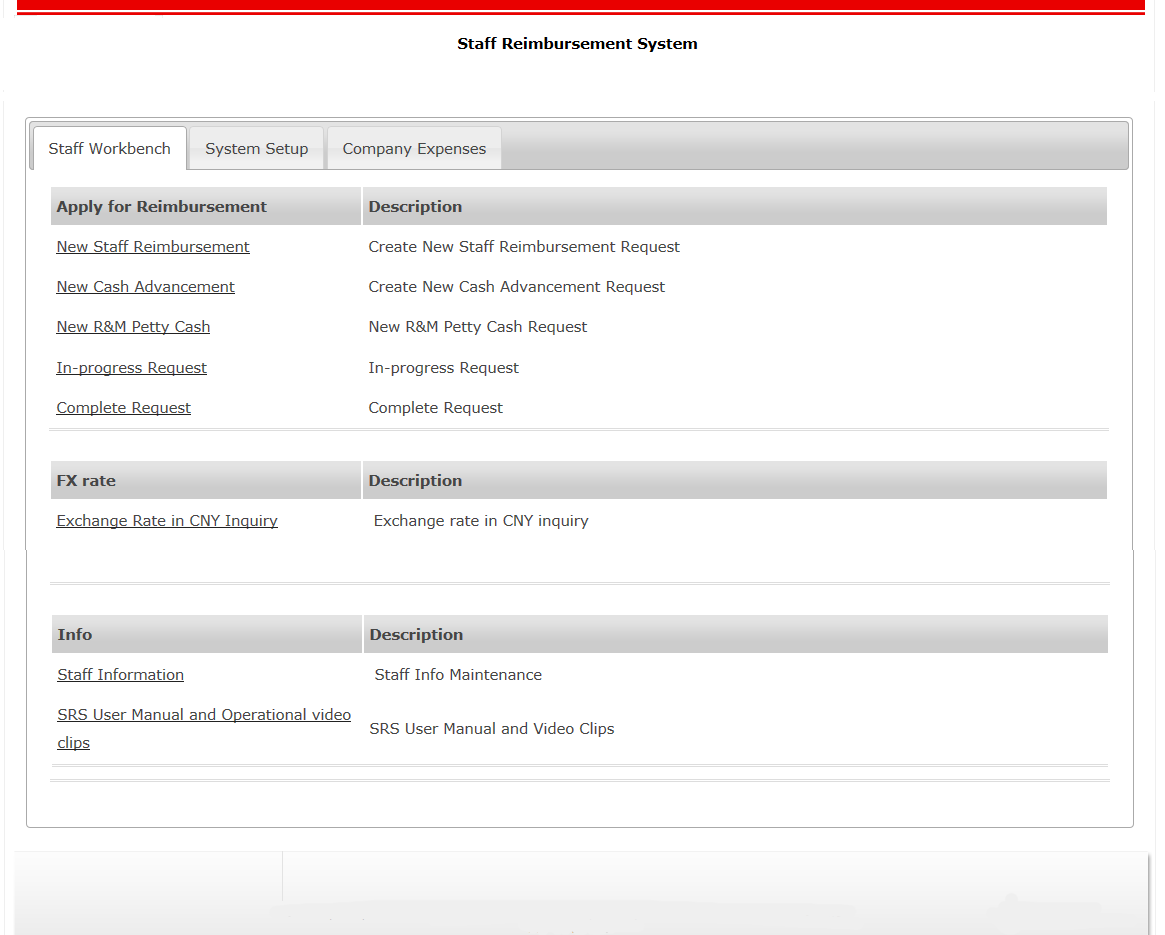Open the Complete Request link
Image resolution: width=1165 pixels, height=935 pixels.
(124, 408)
